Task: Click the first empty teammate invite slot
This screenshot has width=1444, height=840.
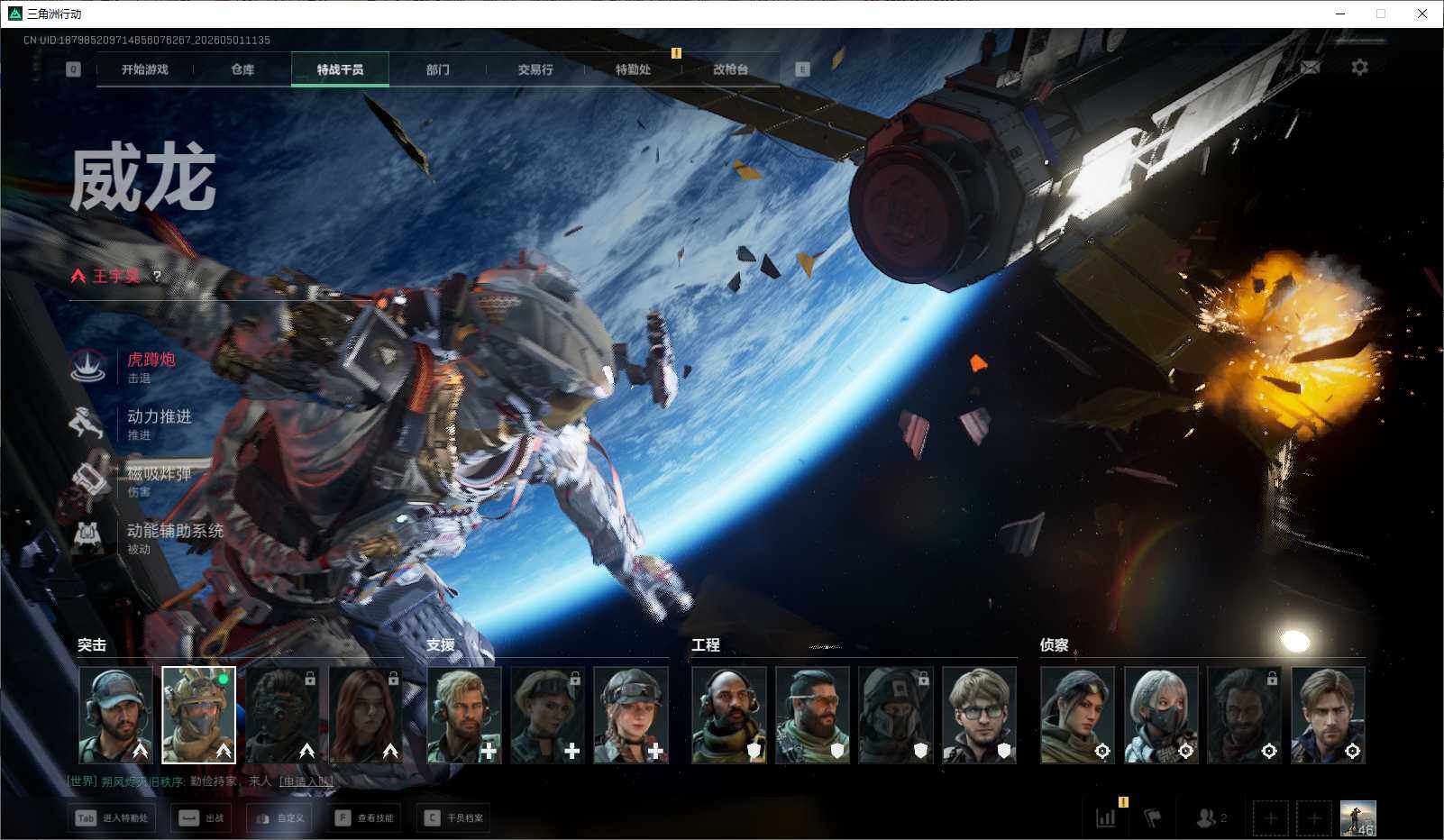Action: (x=1270, y=818)
